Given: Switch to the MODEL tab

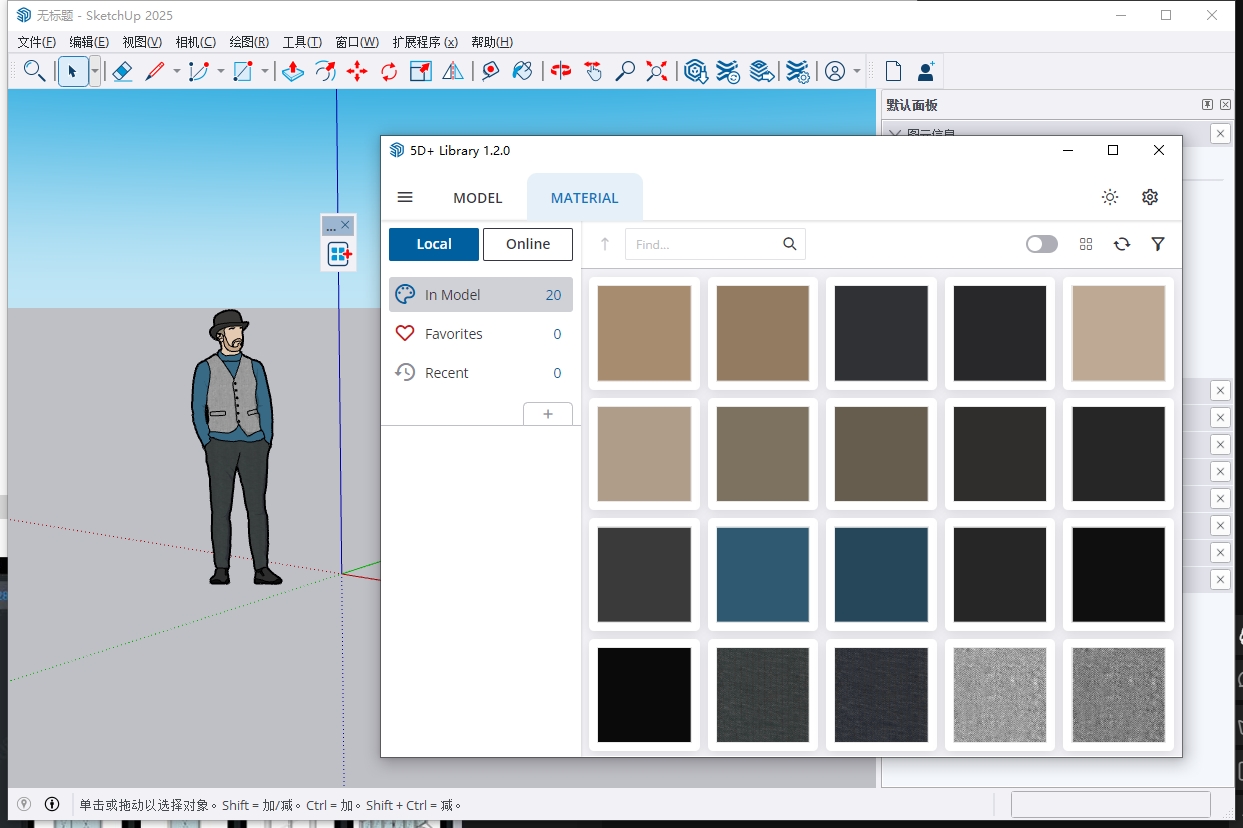Looking at the screenshot, I should point(477,197).
